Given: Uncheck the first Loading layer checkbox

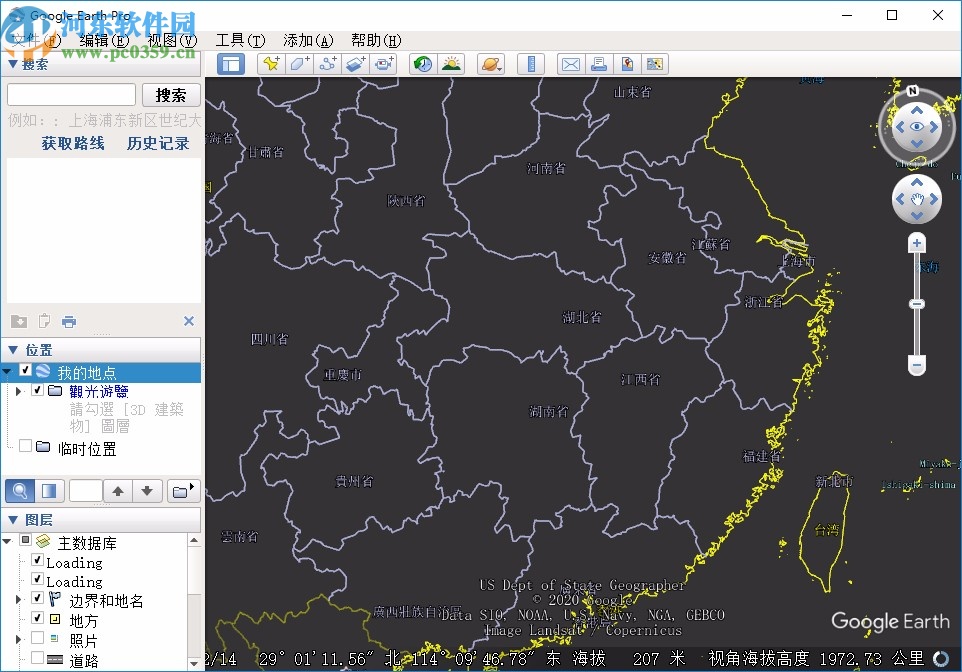Looking at the screenshot, I should coord(37,560).
